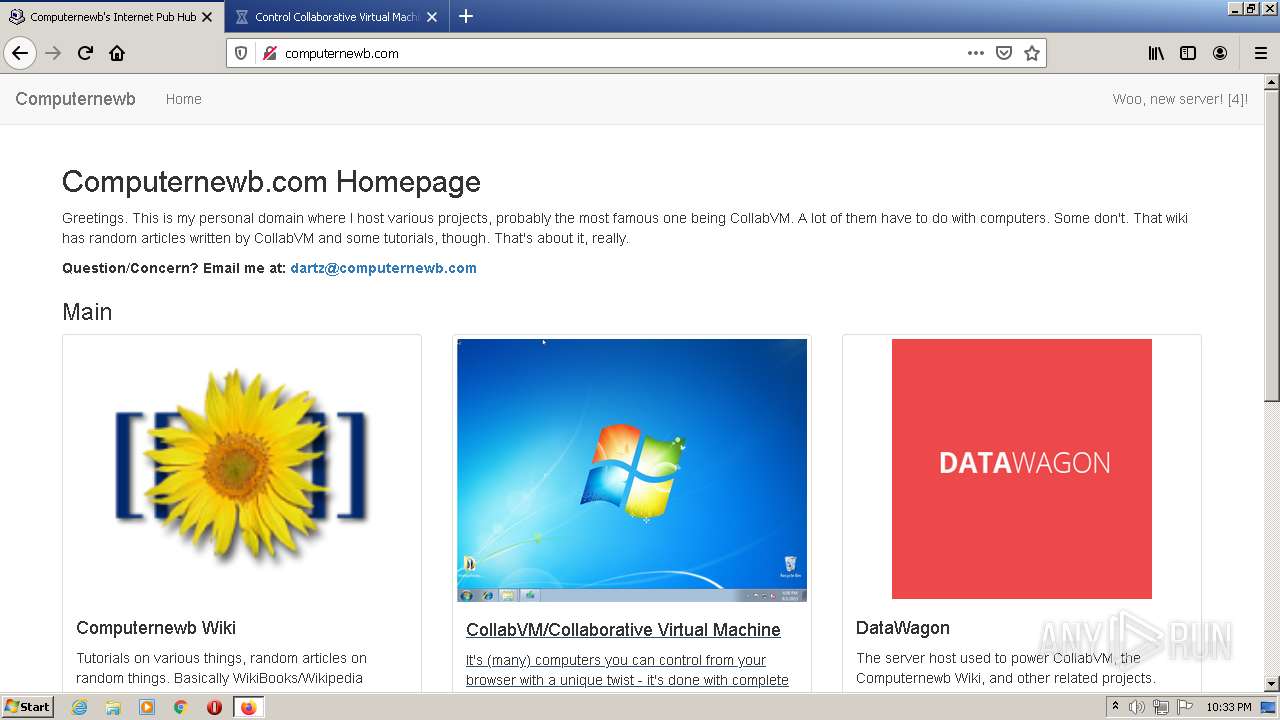1280x720 pixels.
Task: Toggle the sidebars view
Action: (x=1188, y=53)
